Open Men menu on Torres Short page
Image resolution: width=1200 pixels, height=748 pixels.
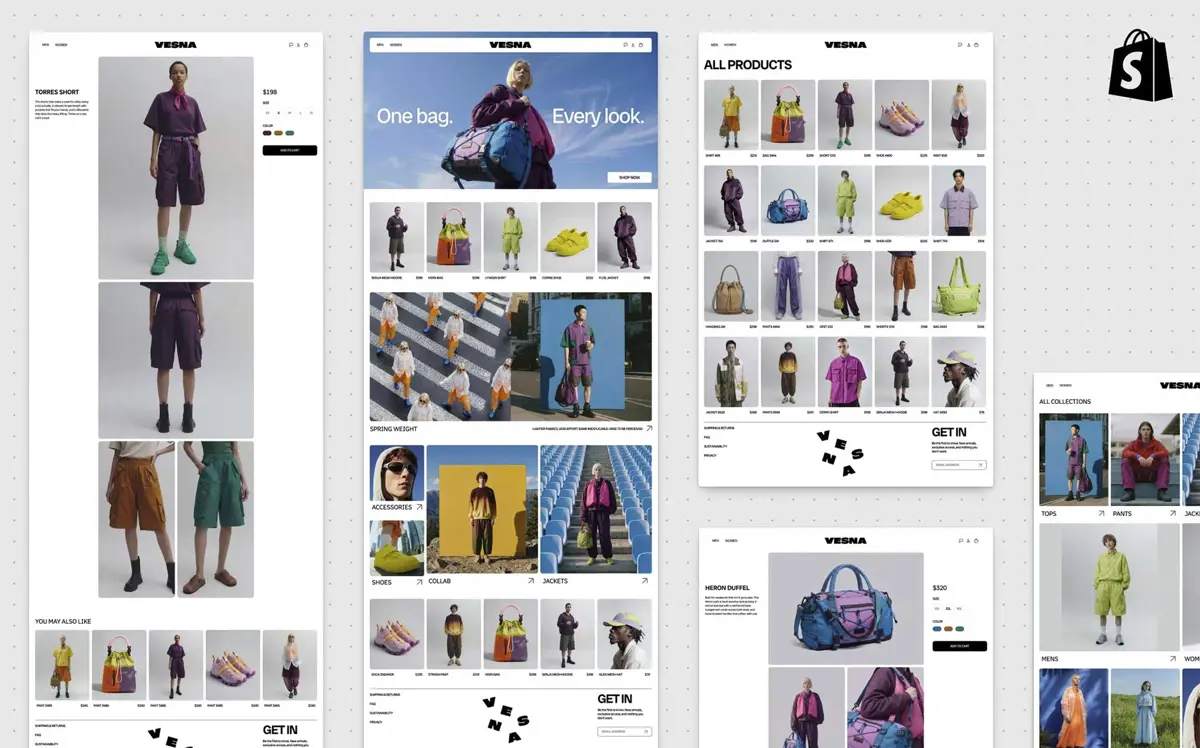coord(45,45)
